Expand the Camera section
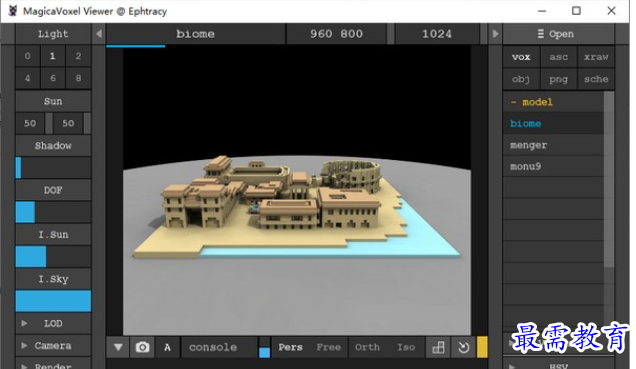Image resolution: width=636 pixels, height=369 pixels. pos(53,345)
